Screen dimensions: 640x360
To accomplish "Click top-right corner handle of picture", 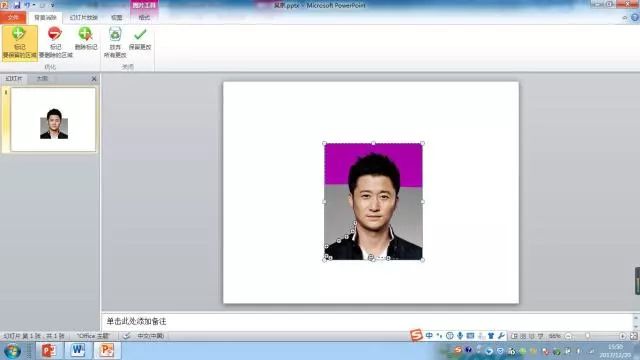I will click(x=422, y=143).
